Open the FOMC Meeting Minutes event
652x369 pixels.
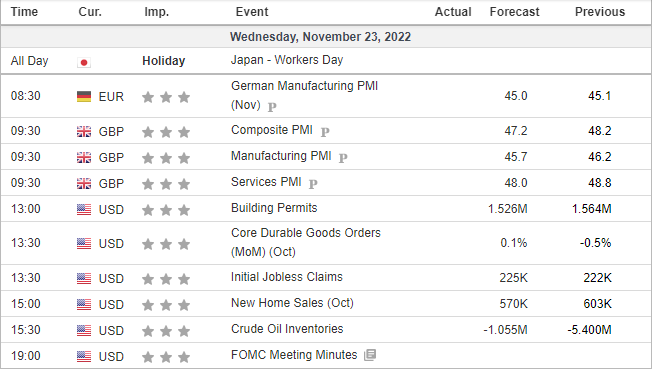(294, 355)
